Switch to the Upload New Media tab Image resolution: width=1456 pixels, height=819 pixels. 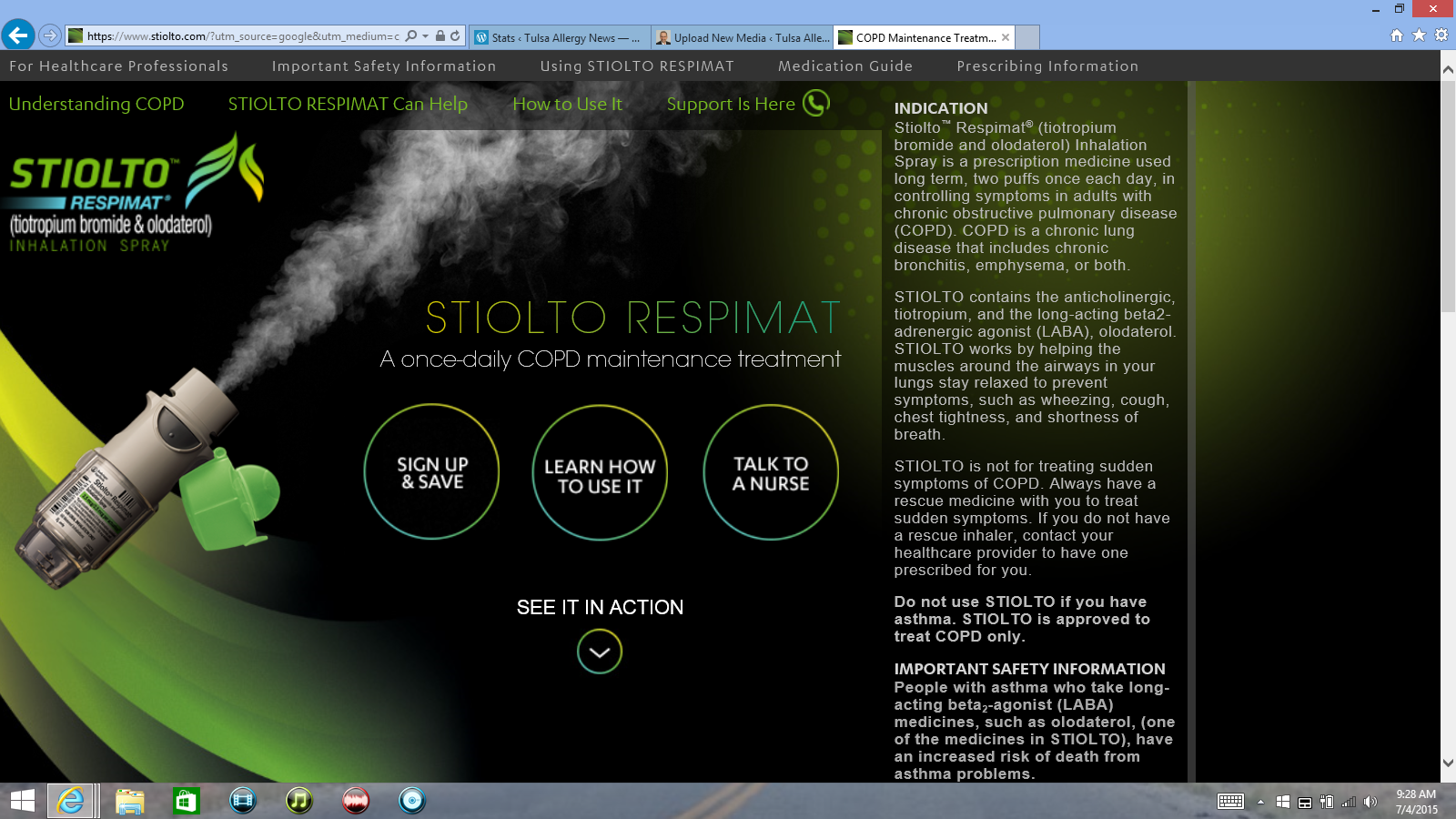pyautogui.click(x=742, y=37)
